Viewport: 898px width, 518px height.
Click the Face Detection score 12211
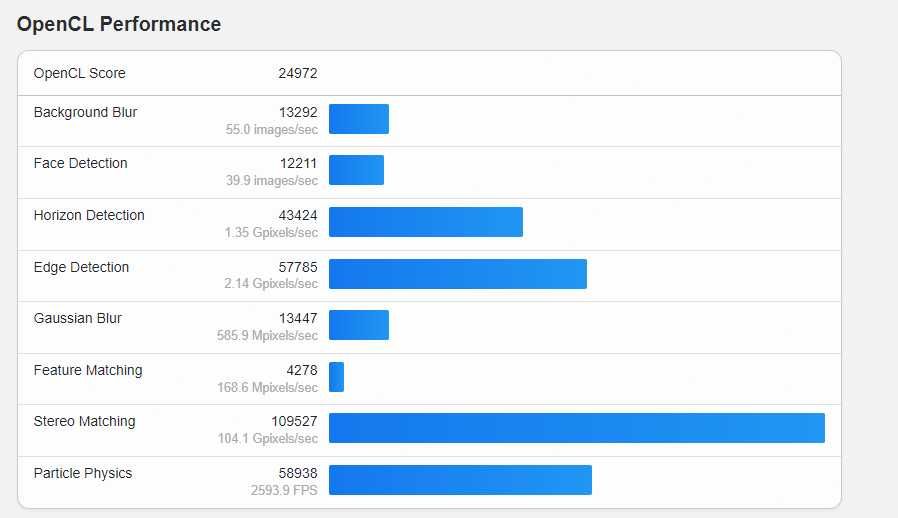(298, 163)
